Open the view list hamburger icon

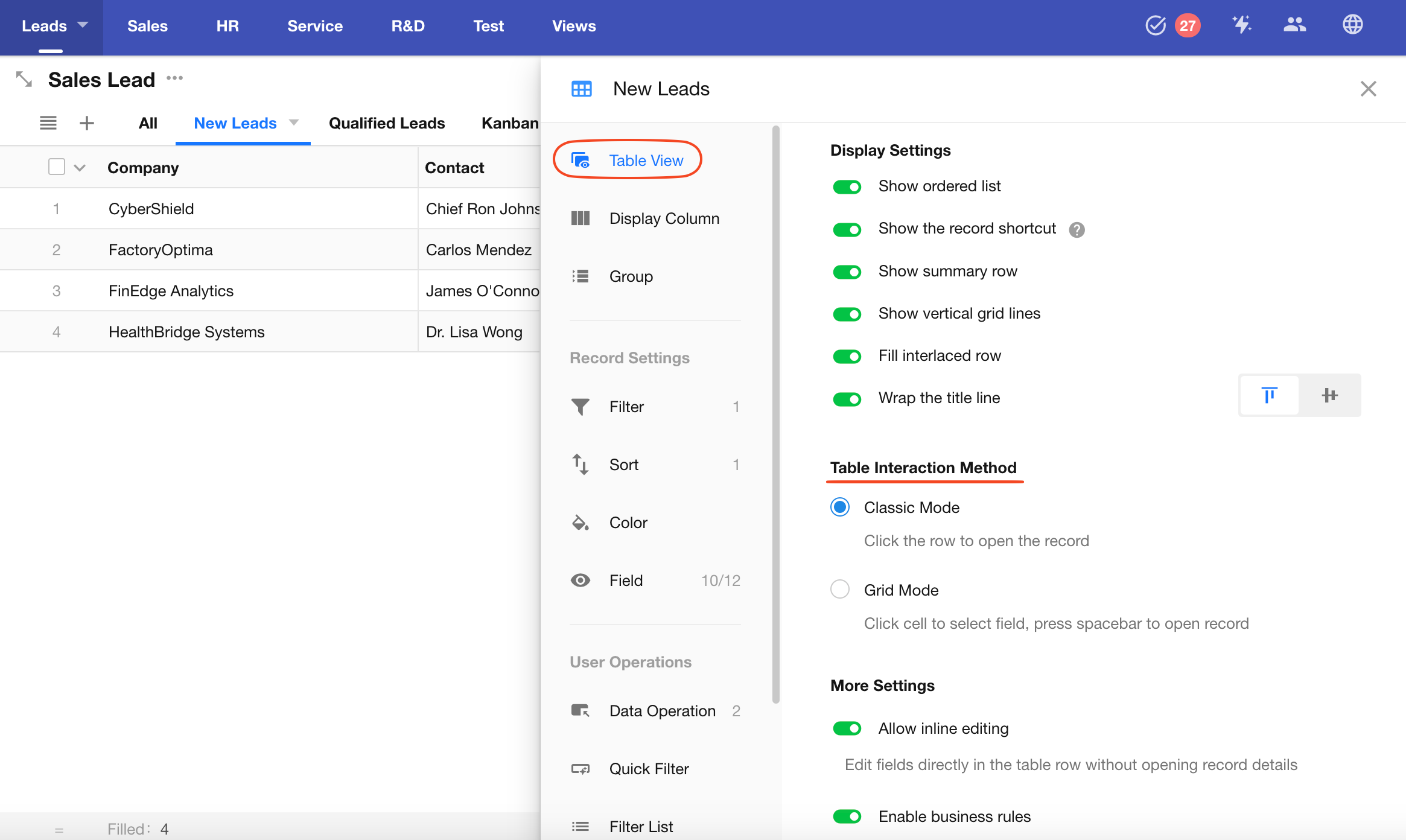pos(48,123)
